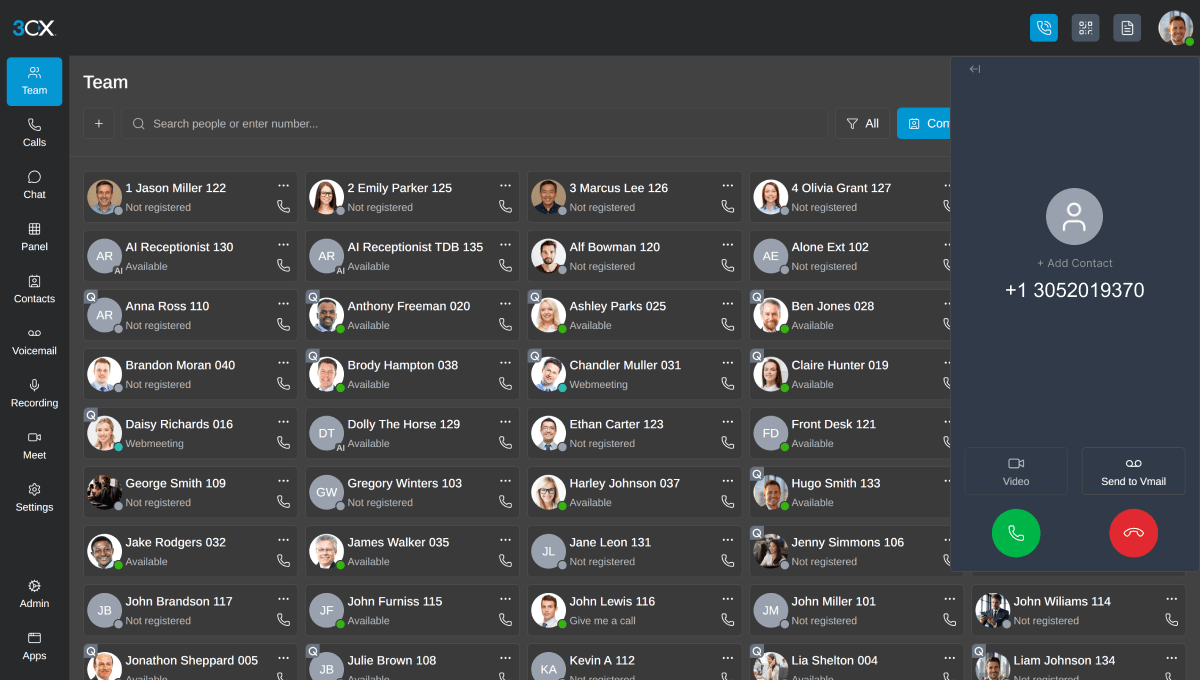Open Admin in sidebar
The height and width of the screenshot is (680, 1200).
(x=34, y=593)
